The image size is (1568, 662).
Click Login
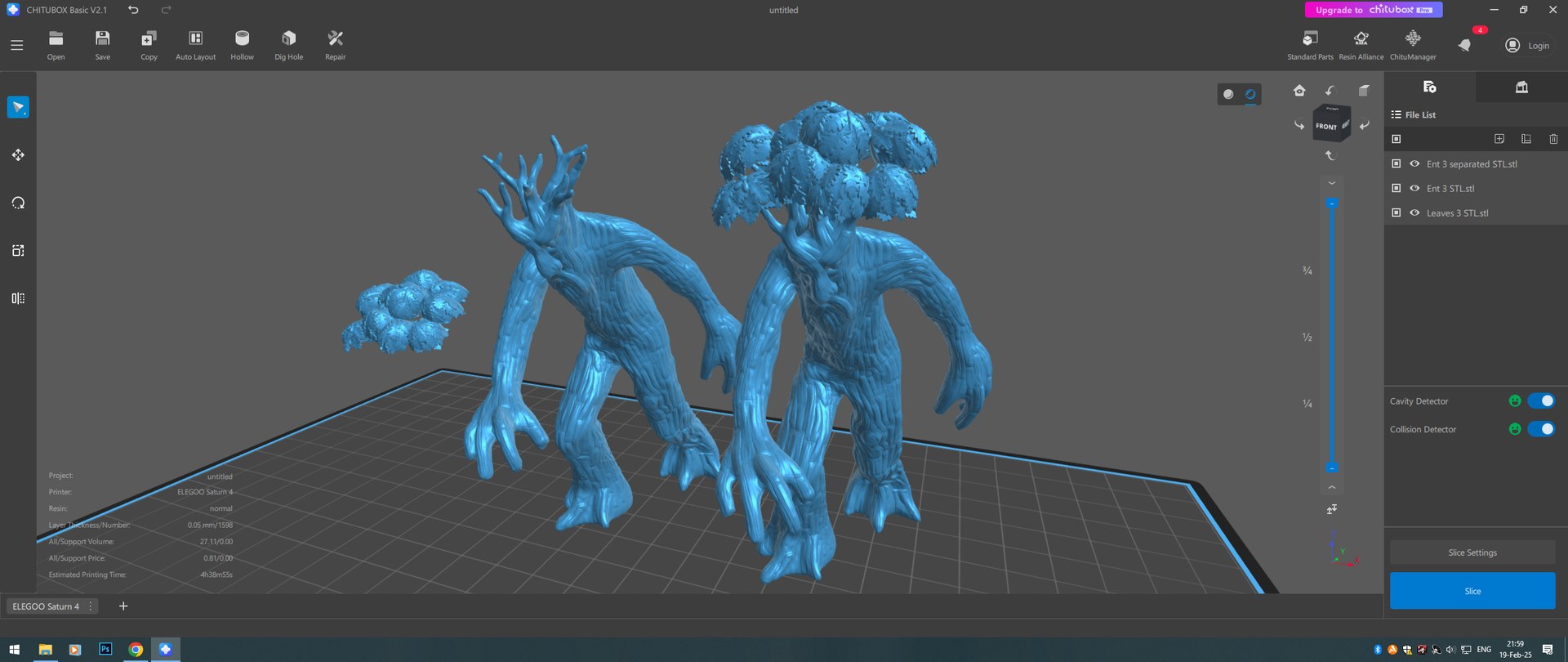tap(1527, 46)
